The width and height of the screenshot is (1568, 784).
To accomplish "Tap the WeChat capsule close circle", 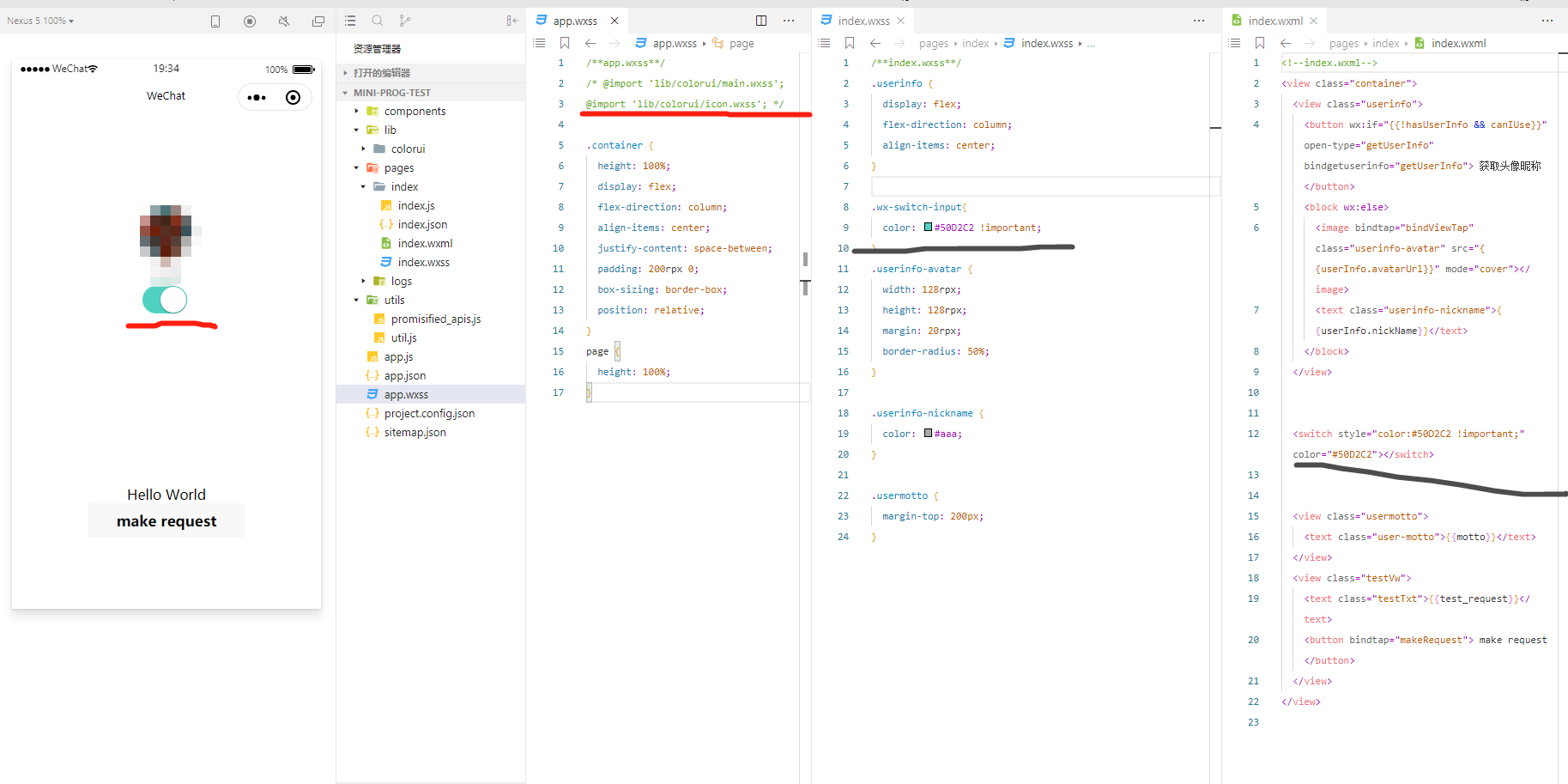I will (294, 98).
